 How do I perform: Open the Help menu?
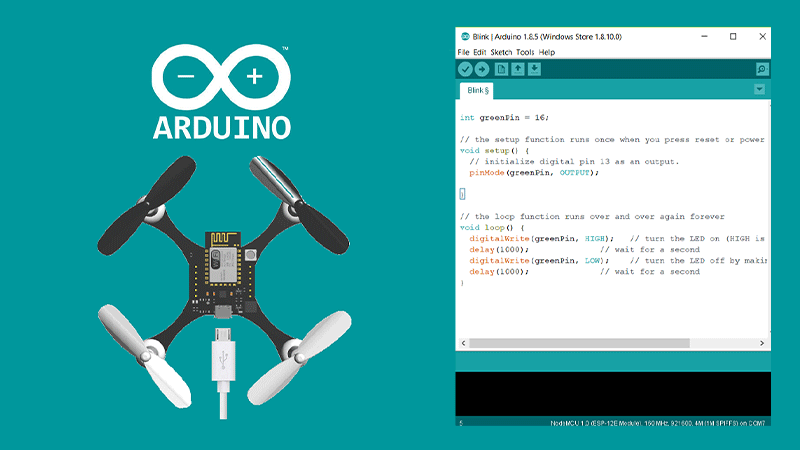pos(546,52)
